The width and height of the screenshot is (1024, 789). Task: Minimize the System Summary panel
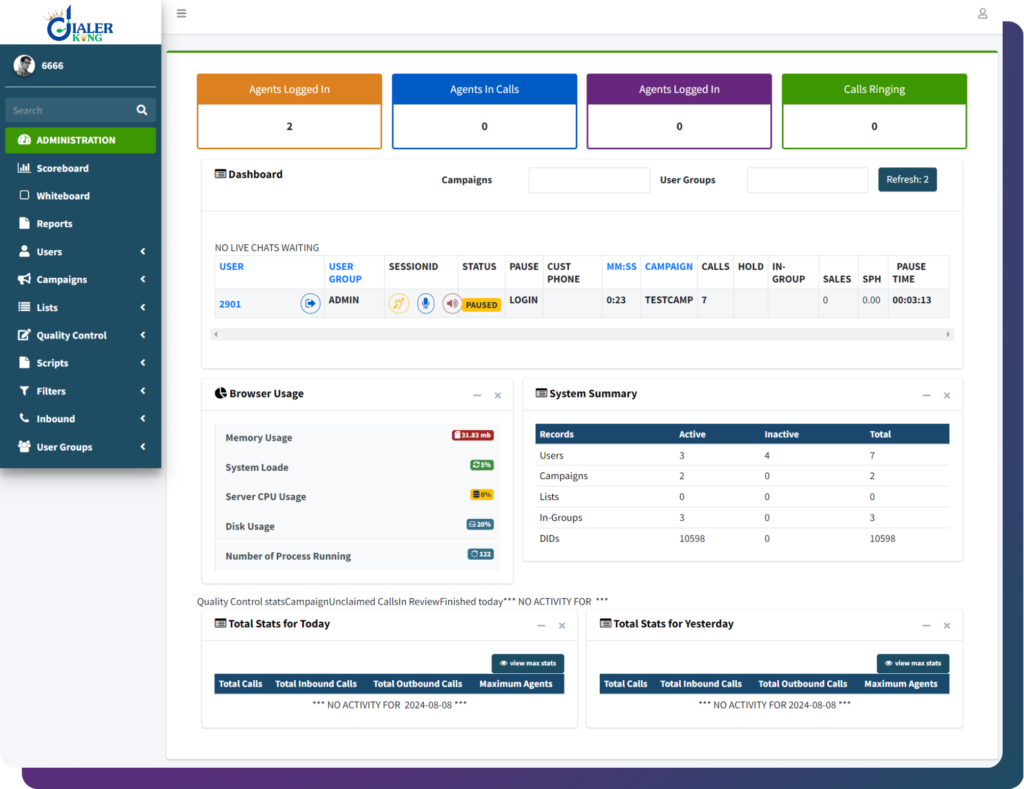926,395
